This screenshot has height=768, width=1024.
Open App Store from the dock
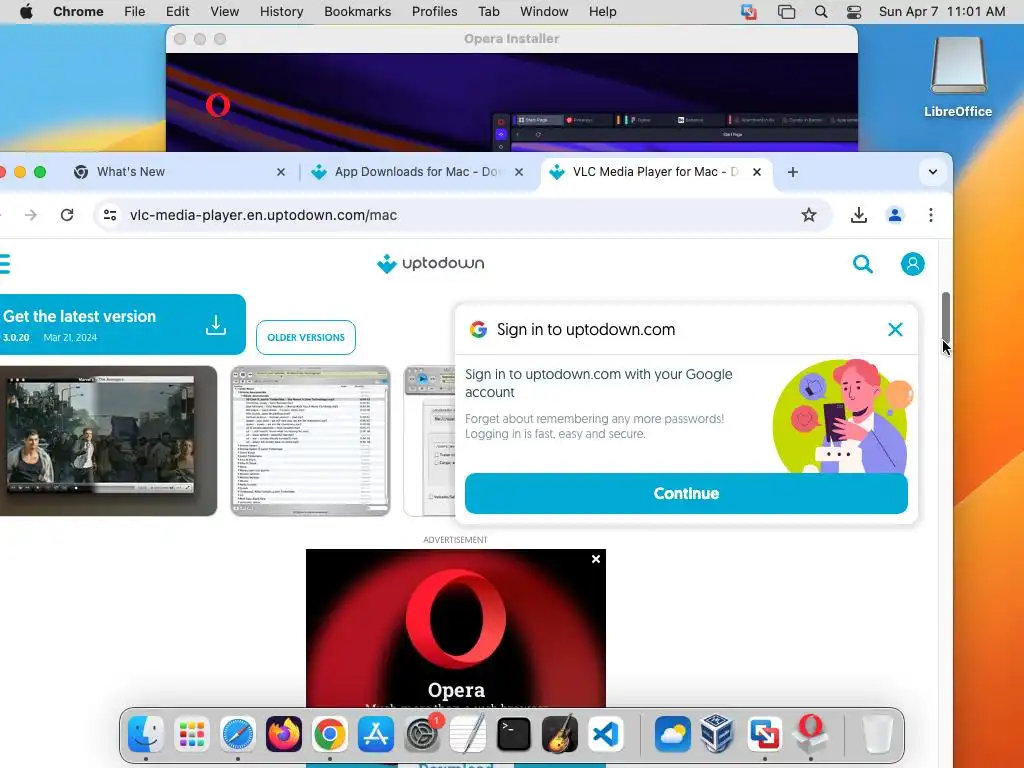376,734
